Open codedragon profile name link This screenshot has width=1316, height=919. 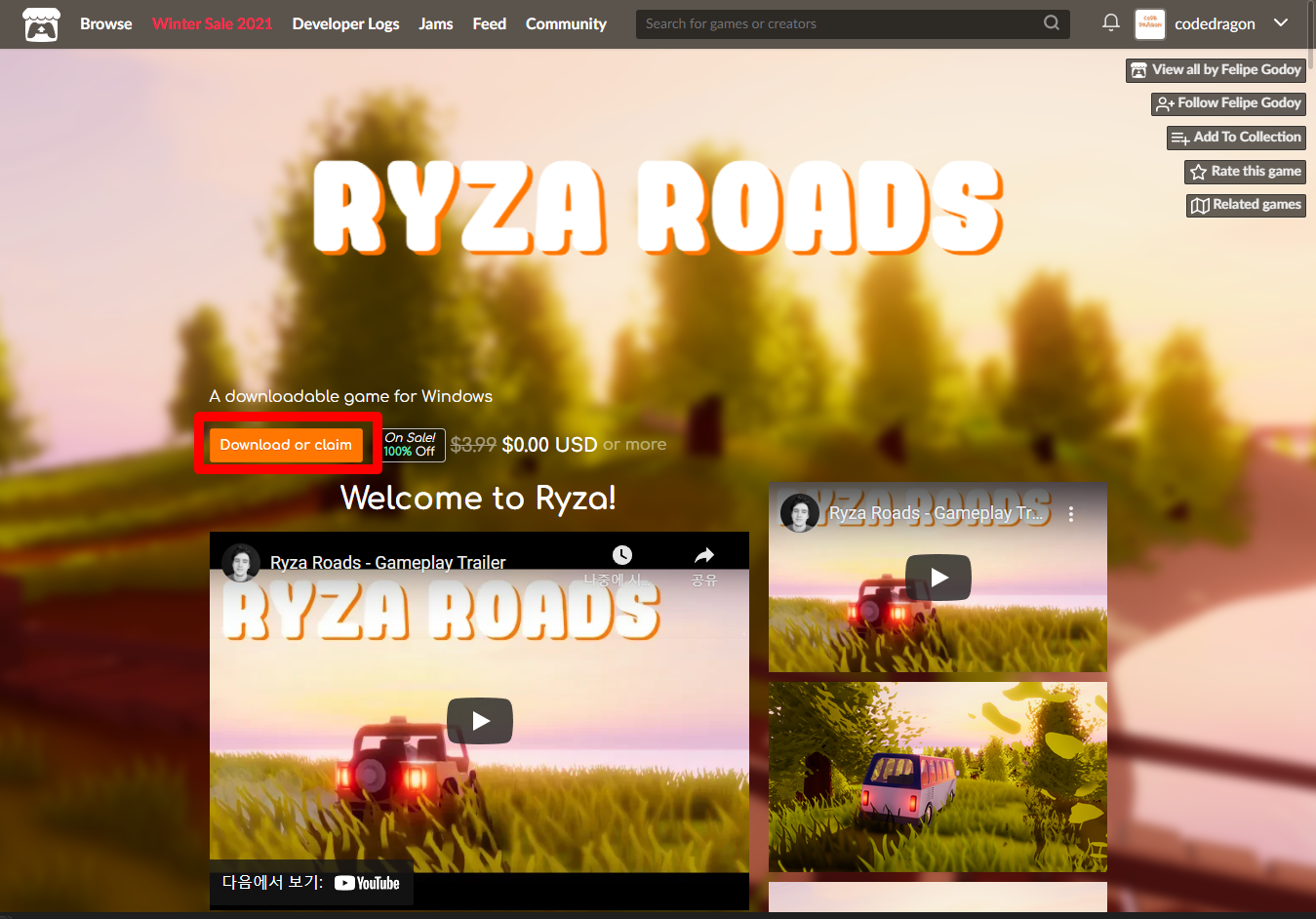[x=1215, y=23]
